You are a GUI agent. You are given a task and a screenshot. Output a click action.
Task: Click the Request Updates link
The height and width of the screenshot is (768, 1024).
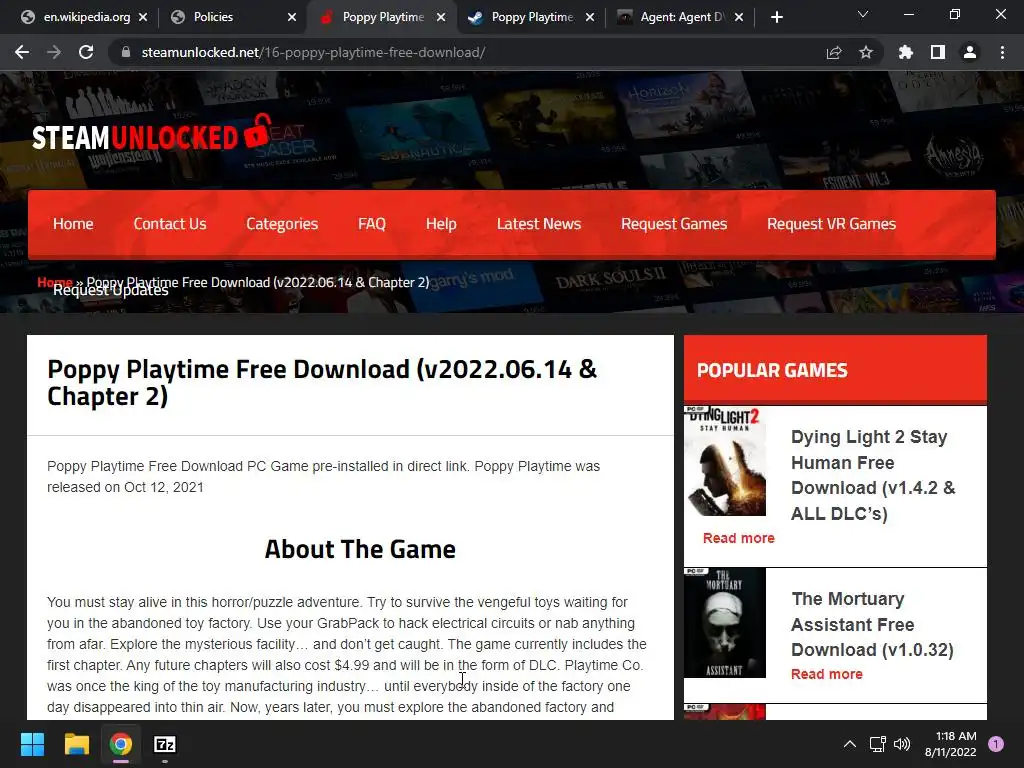click(110, 291)
